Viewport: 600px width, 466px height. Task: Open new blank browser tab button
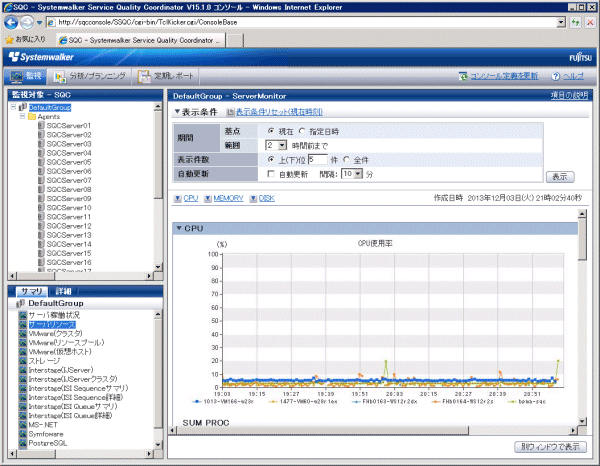[x=235, y=40]
